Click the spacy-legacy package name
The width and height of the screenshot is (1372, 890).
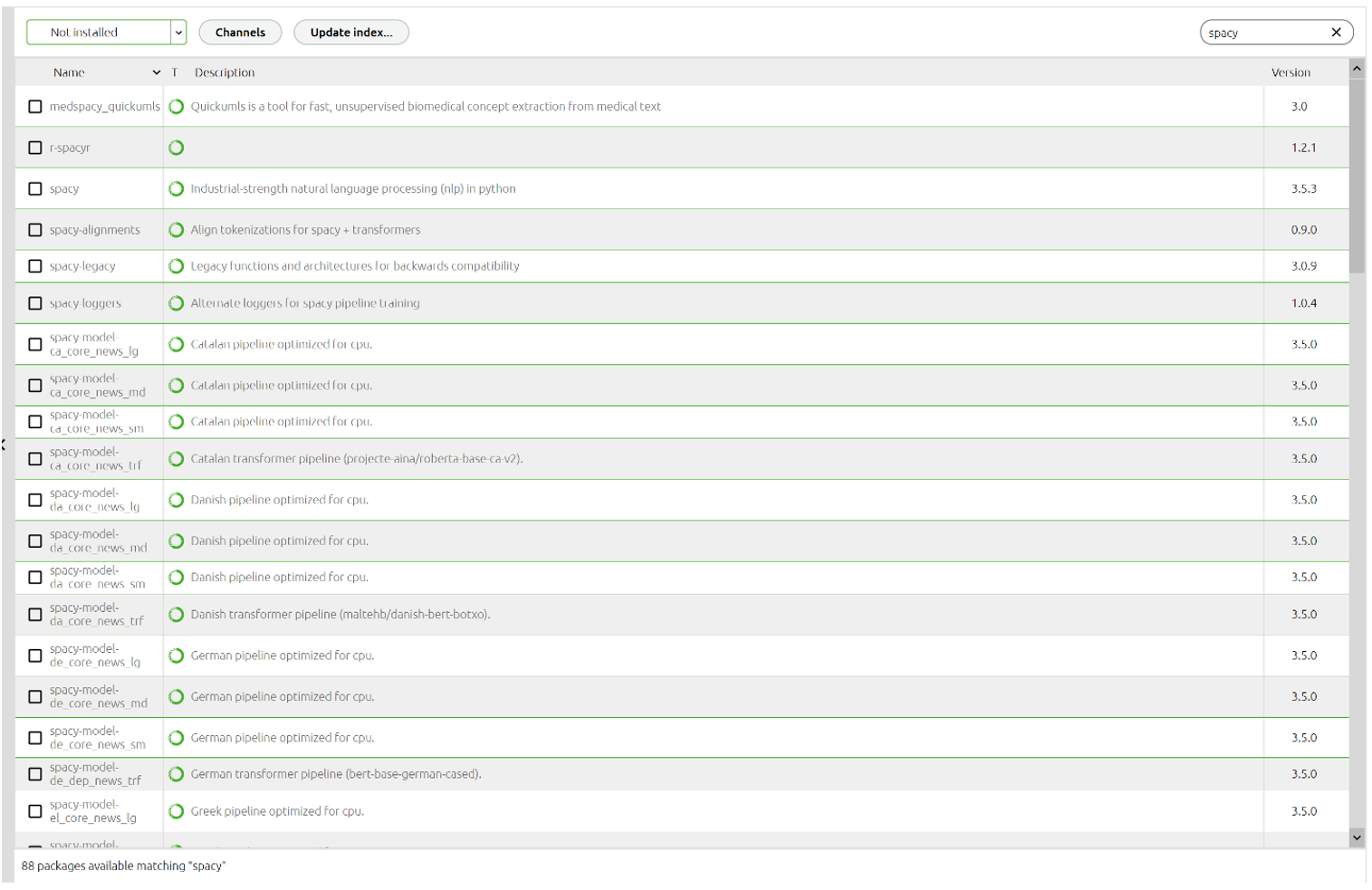tap(82, 266)
